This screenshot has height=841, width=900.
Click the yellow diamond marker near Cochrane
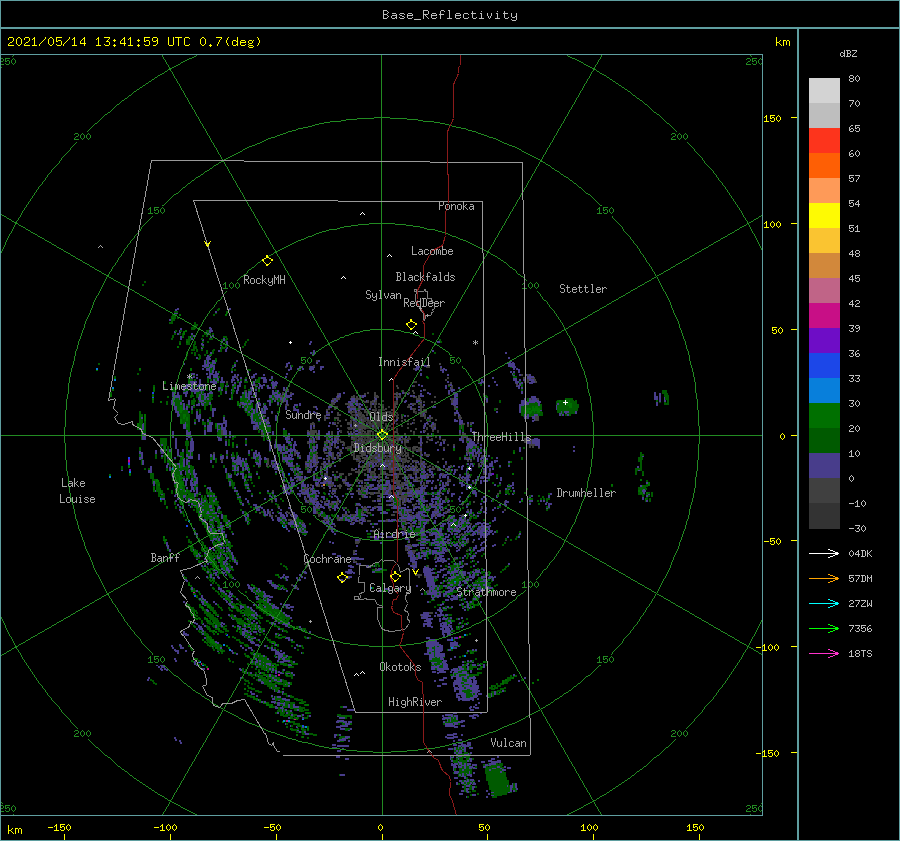(342, 577)
